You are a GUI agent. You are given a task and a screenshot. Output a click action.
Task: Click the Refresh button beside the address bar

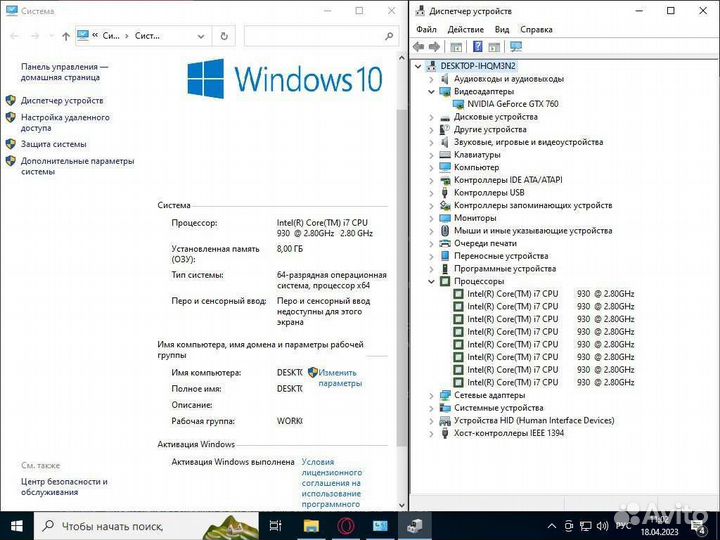224,35
